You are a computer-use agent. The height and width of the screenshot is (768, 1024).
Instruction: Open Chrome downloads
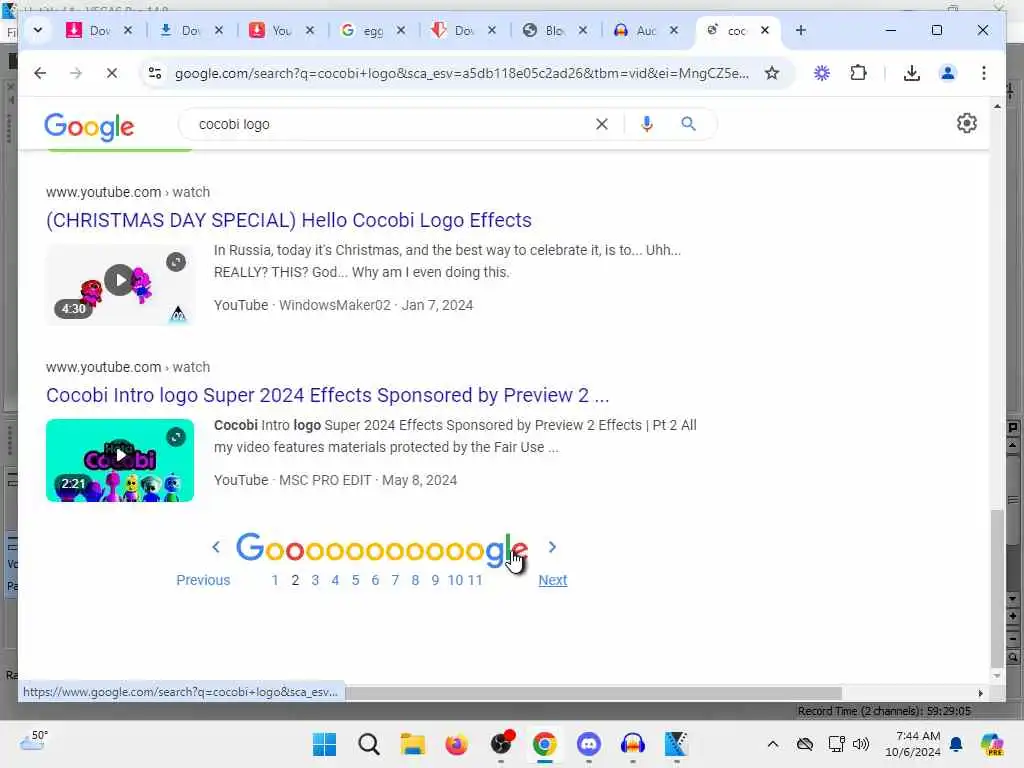coord(912,73)
